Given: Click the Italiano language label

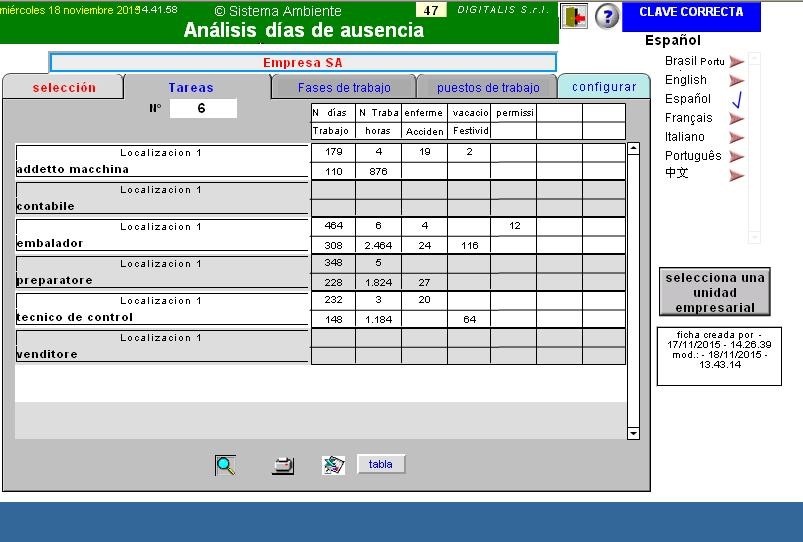Looking at the screenshot, I should 685,137.
